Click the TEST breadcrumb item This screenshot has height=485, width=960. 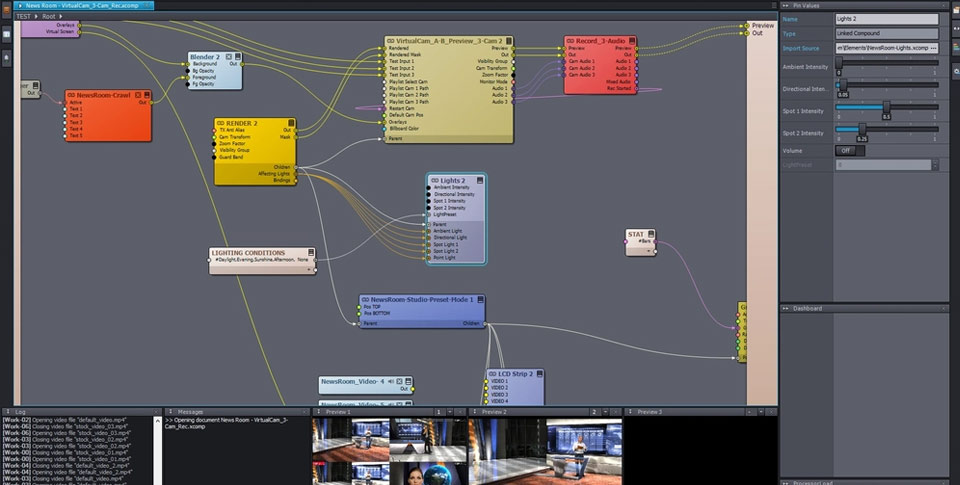coord(23,17)
